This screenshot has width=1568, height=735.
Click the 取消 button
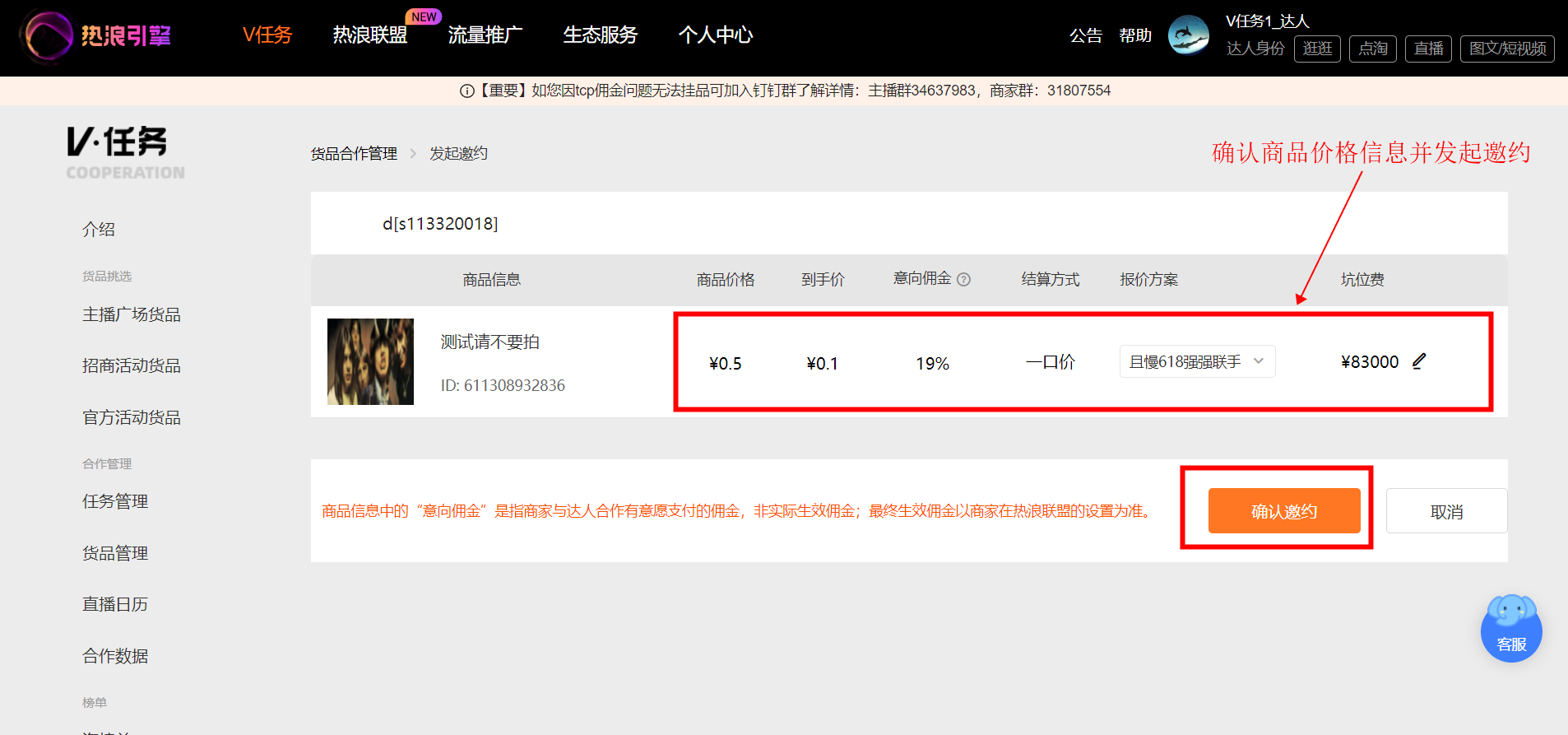coord(1446,510)
